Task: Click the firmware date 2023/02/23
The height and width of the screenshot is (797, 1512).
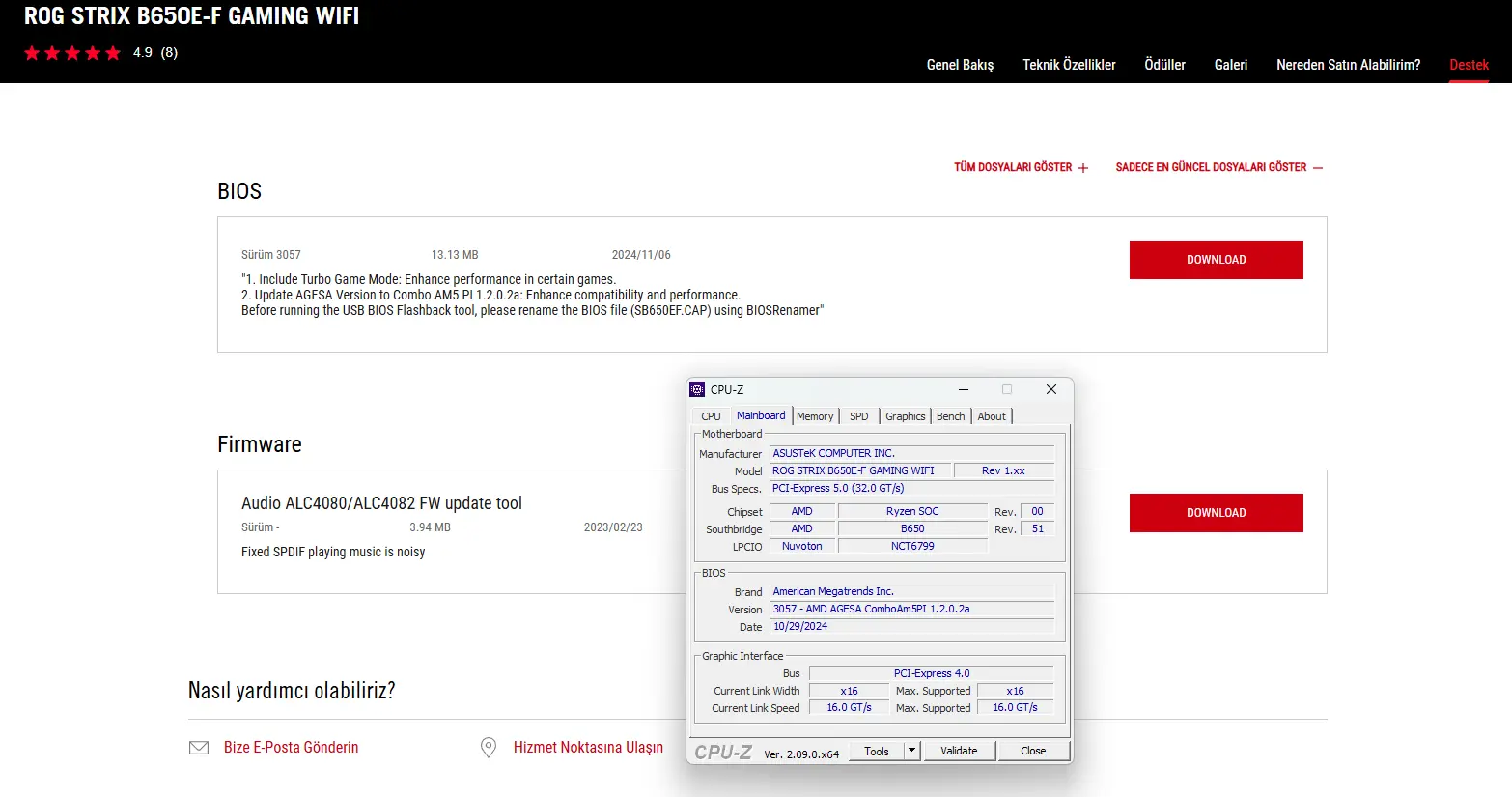Action: 613,527
